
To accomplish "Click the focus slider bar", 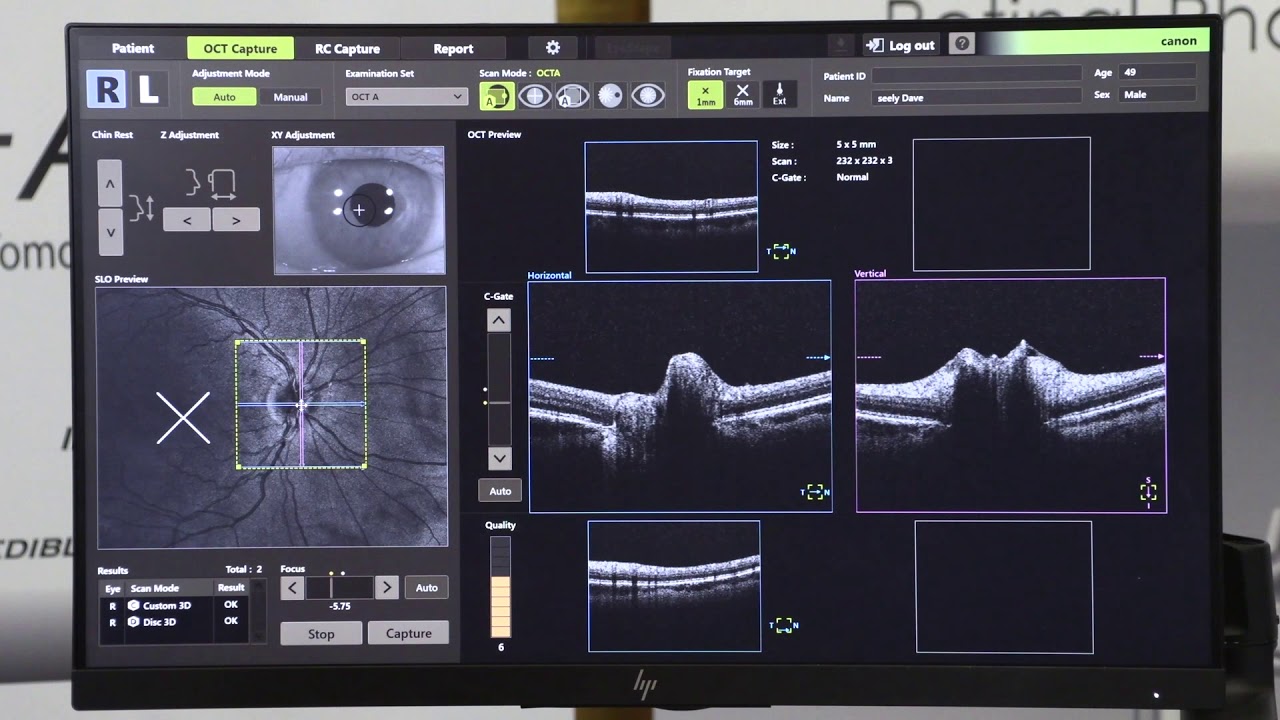I will click(339, 588).
